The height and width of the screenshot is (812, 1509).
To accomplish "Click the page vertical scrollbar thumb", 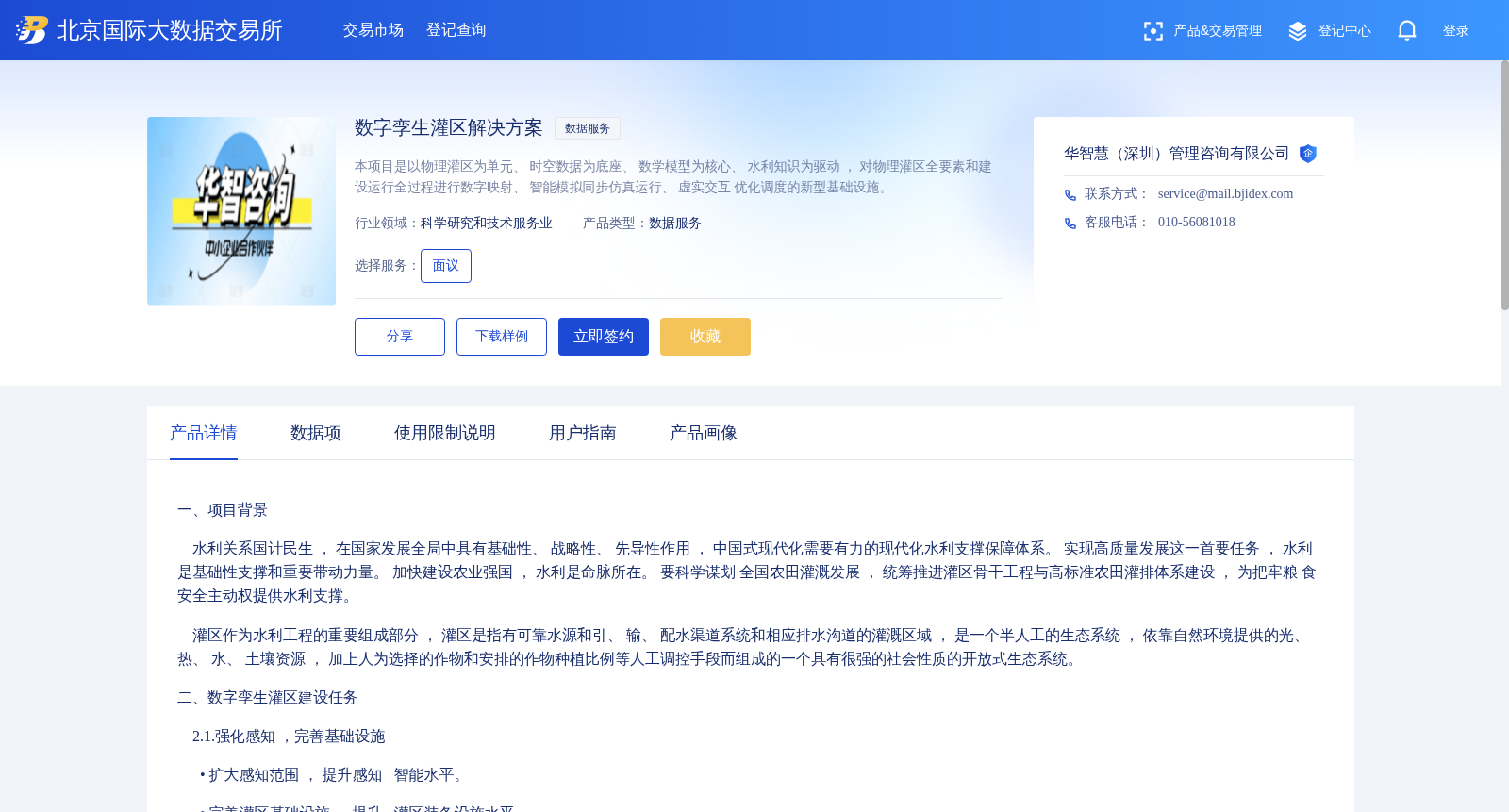I will point(1505,185).
